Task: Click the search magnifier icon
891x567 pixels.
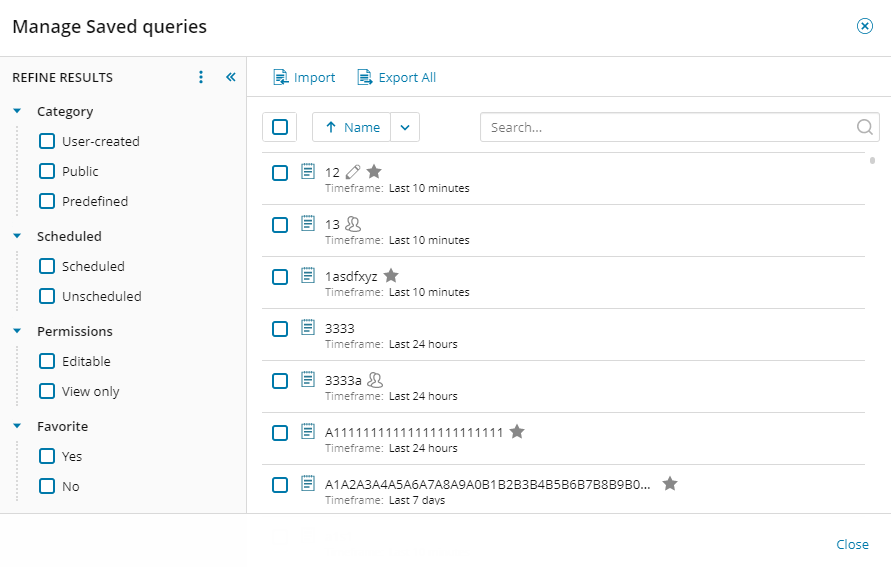Action: tap(865, 127)
